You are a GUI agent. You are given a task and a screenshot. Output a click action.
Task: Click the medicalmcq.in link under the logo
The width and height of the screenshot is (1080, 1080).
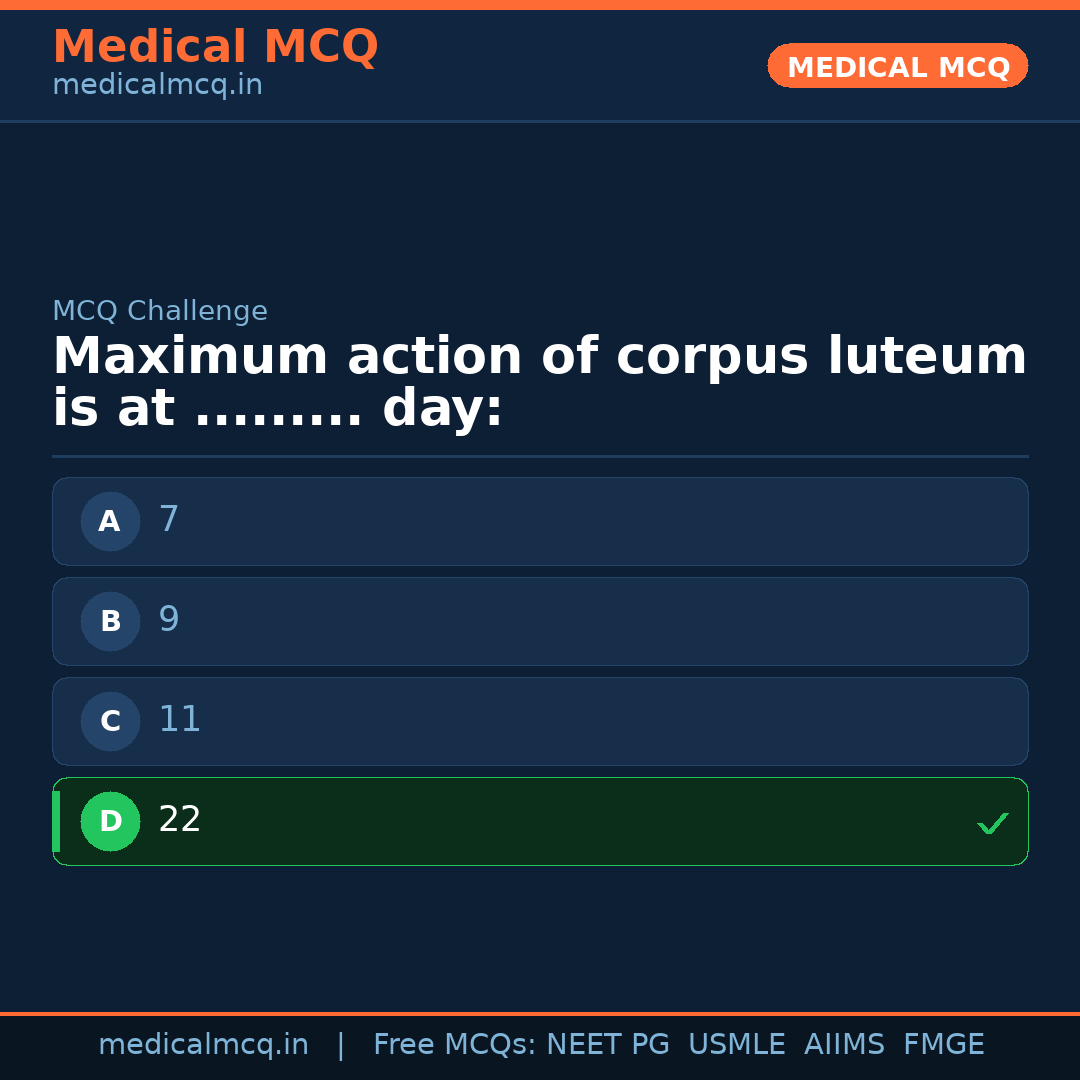coord(156,85)
